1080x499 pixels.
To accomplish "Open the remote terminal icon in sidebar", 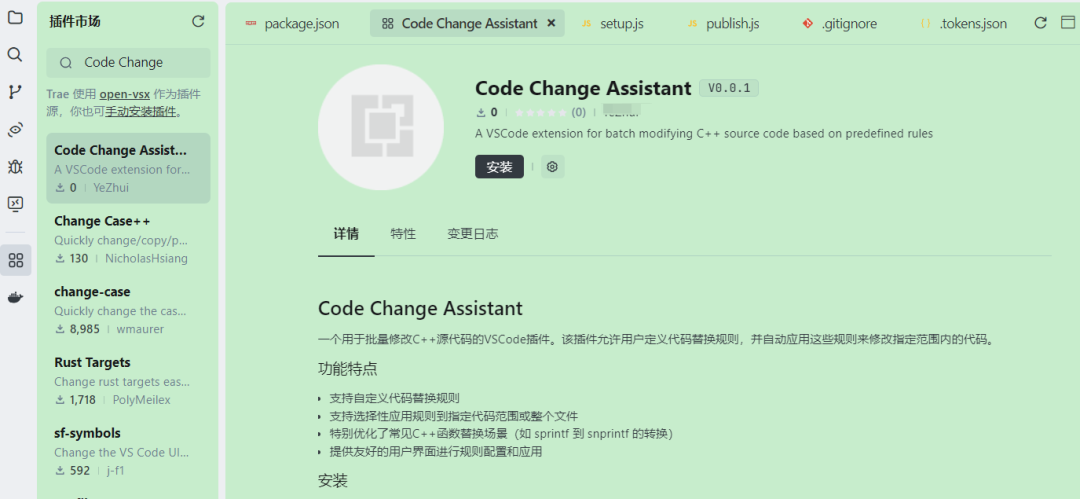I will tap(15, 204).
